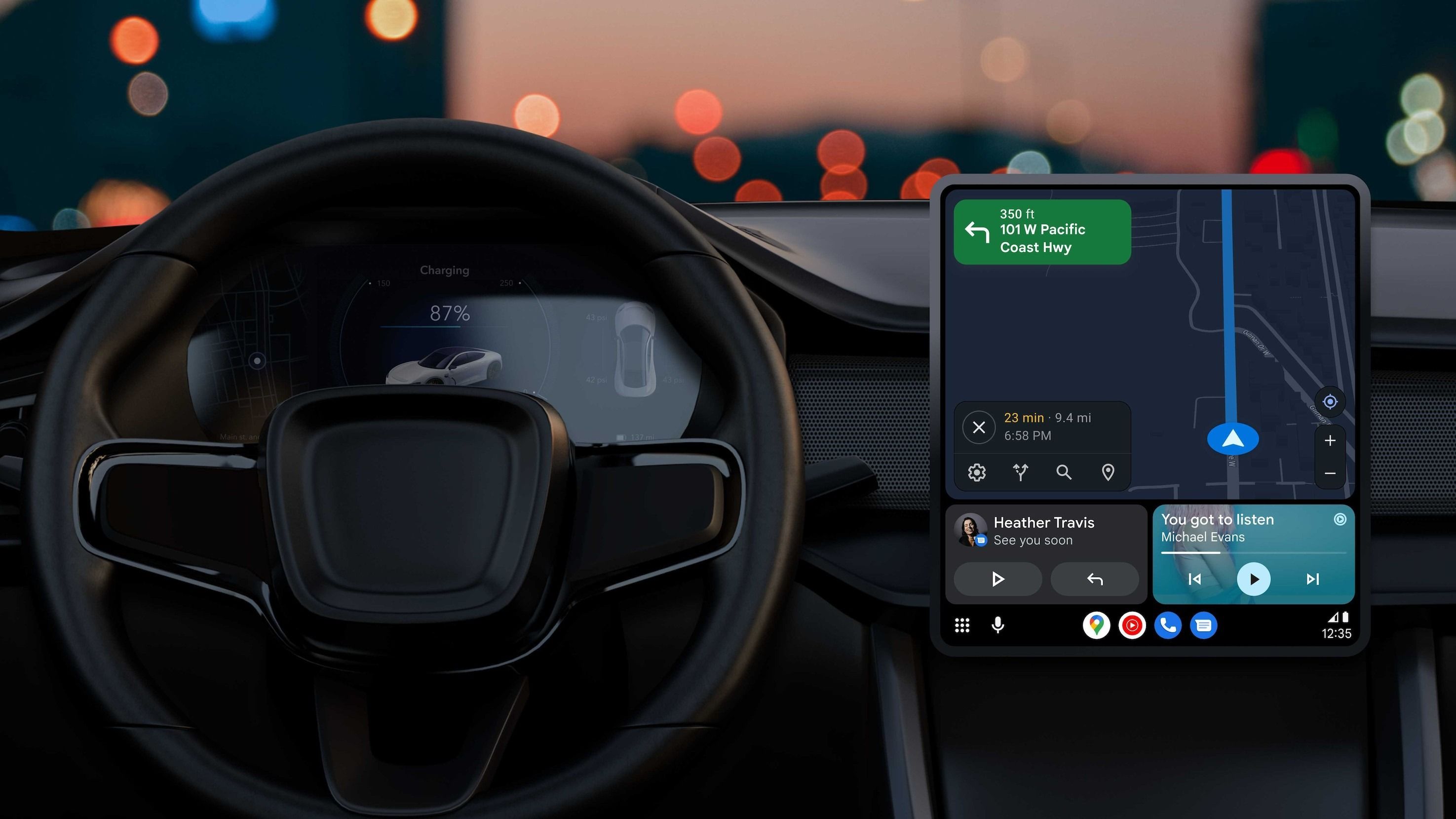Open Phone dialer app

(x=1164, y=626)
